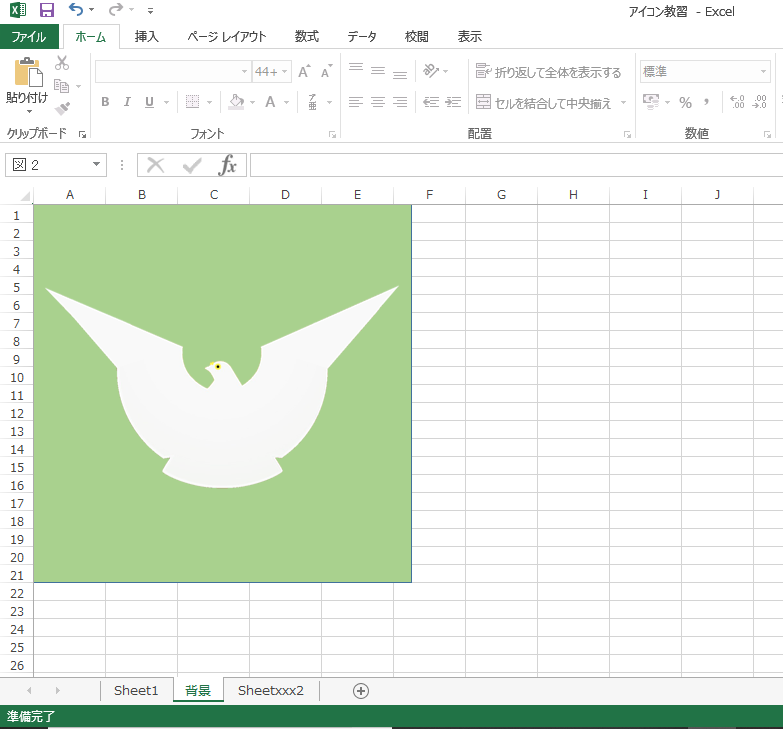Viewport: 783px width, 729px height.
Task: Open the ページ レイアウト tab
Action: tap(227, 36)
